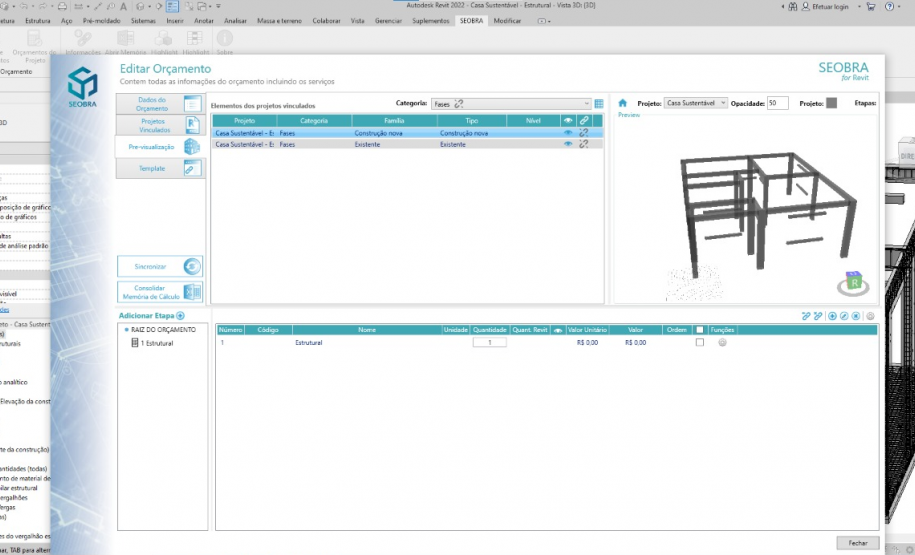Open the Gerenciar ribbon tab
This screenshot has width=915, height=555.
point(388,20)
